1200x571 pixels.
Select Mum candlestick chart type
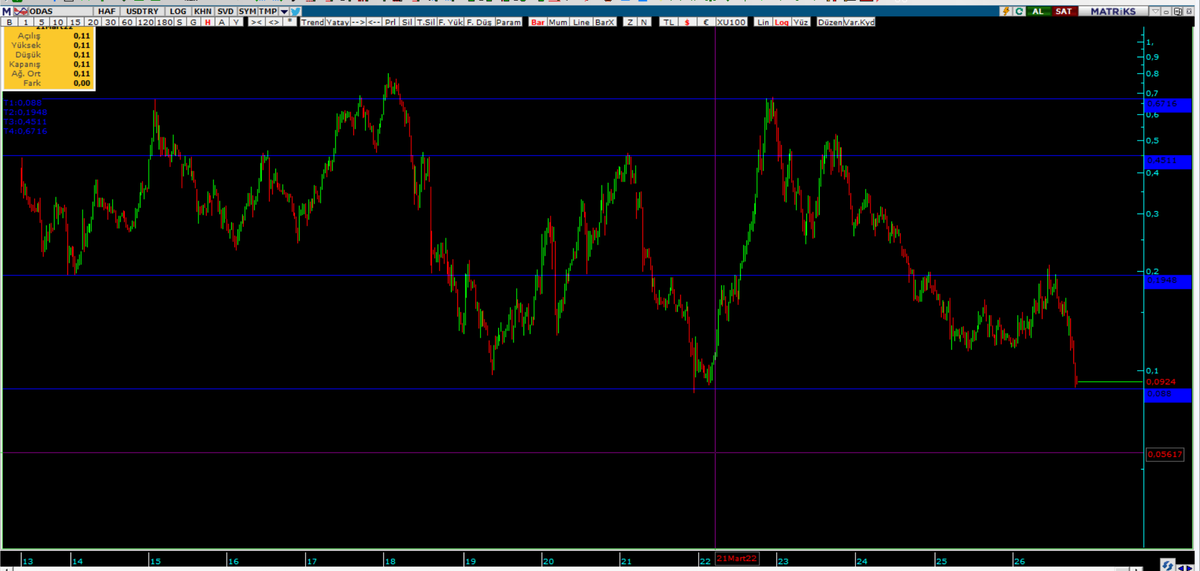pos(558,22)
